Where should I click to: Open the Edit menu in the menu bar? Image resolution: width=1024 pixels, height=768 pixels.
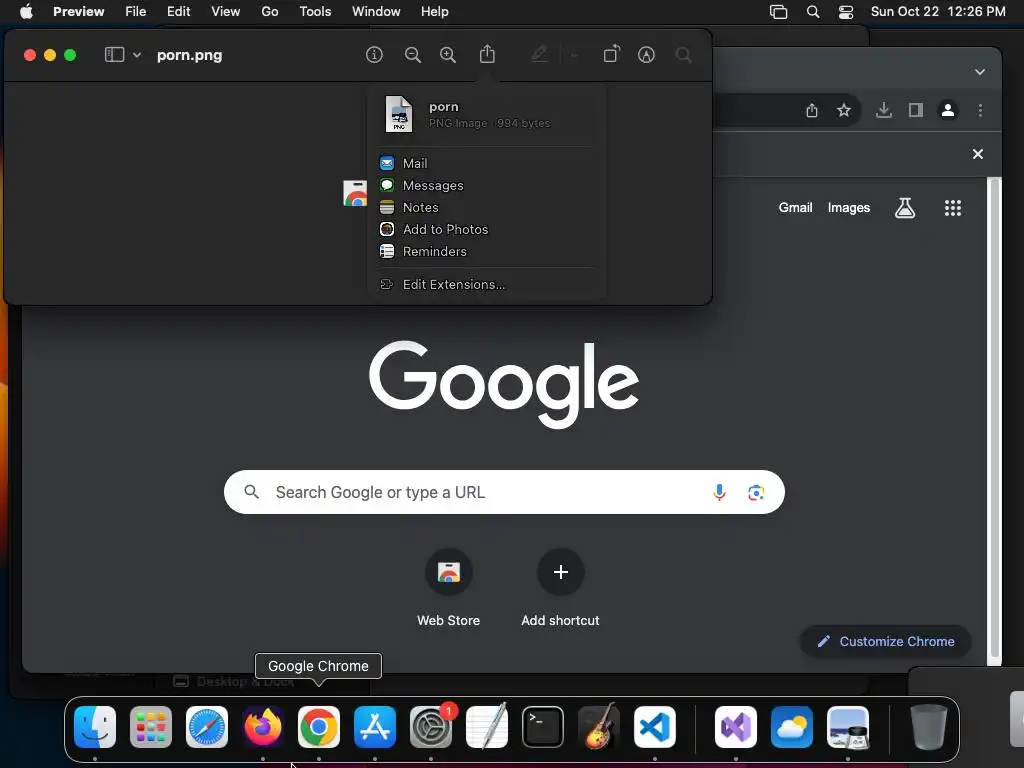point(178,12)
